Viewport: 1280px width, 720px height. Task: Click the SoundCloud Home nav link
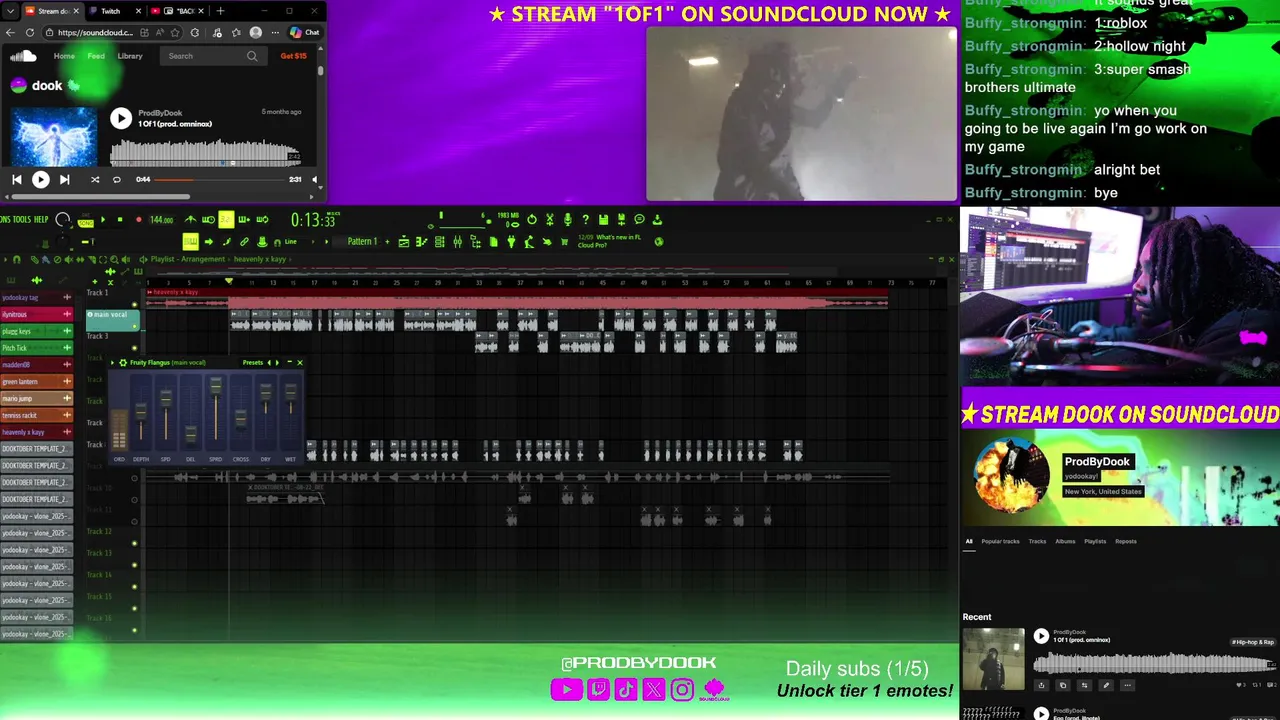64,56
